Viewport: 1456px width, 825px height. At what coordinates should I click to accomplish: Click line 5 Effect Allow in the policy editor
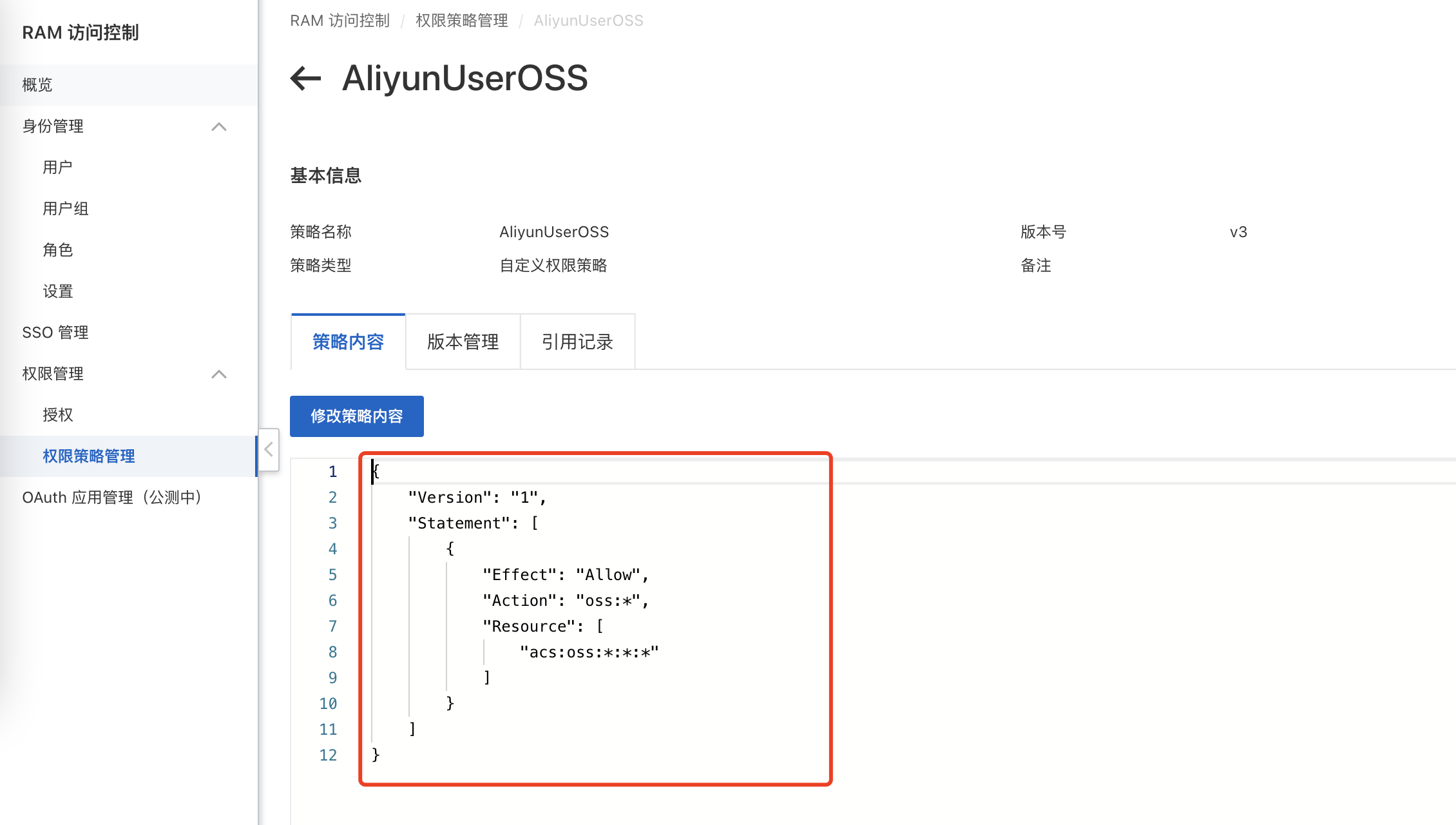566,574
